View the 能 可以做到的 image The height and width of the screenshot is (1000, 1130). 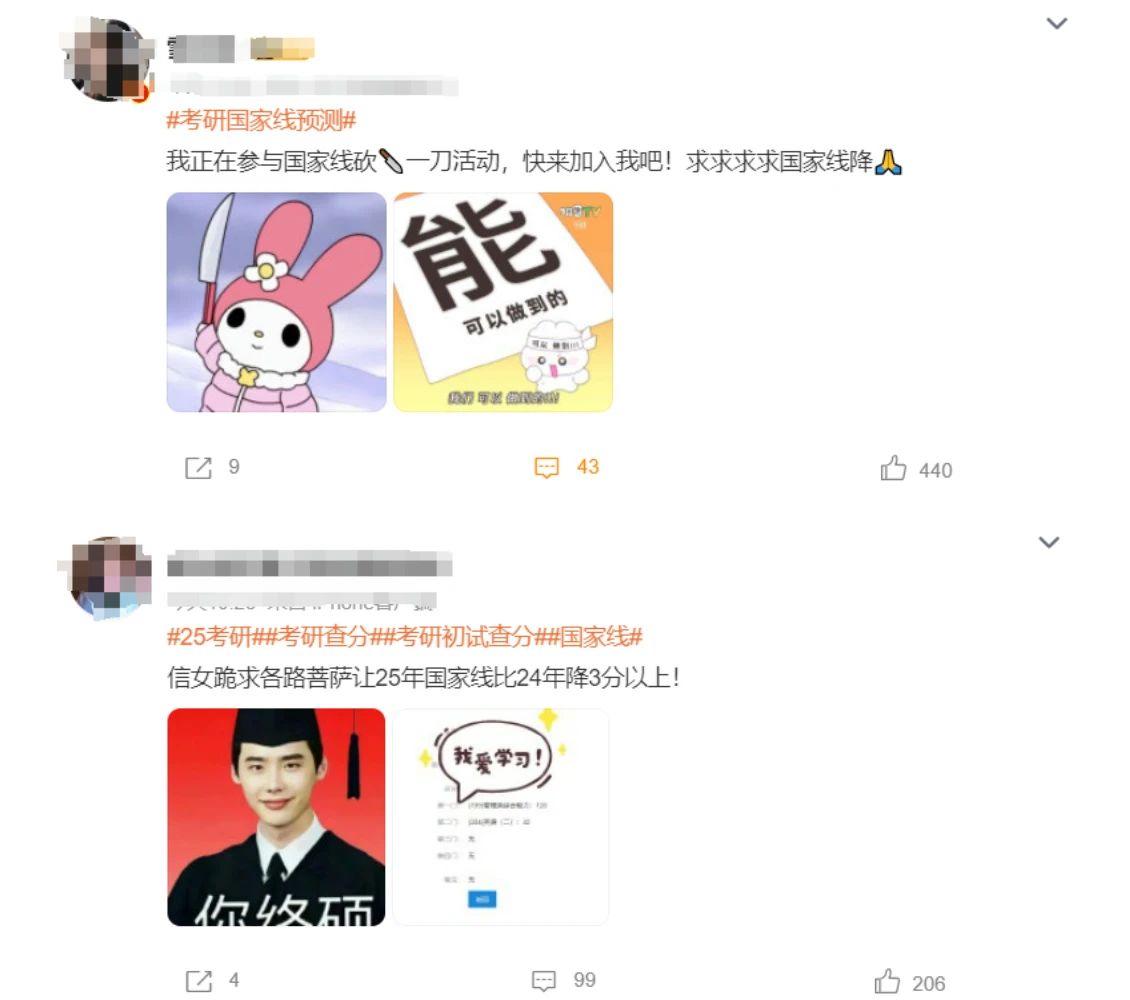503,303
